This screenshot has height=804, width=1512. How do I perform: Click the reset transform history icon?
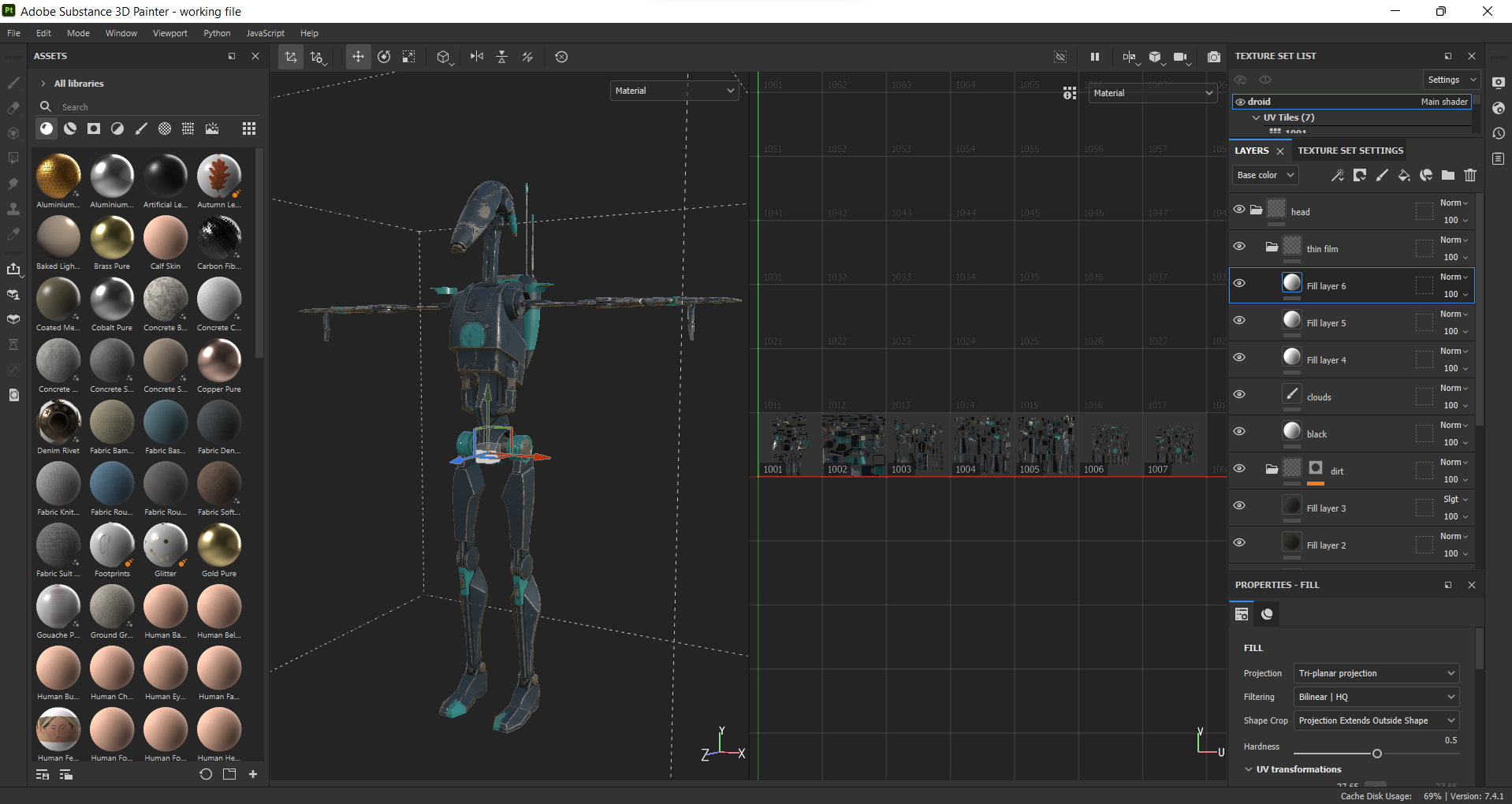pyautogui.click(x=561, y=57)
